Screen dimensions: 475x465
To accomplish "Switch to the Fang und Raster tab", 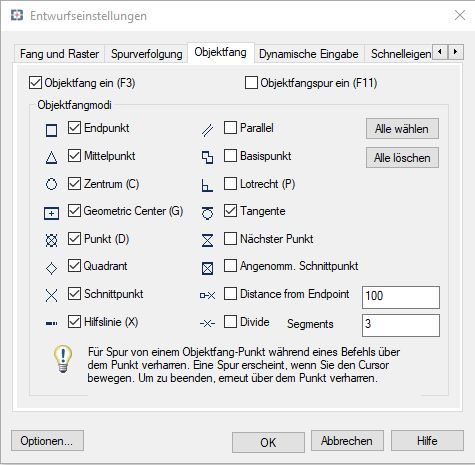I will tap(59, 54).
